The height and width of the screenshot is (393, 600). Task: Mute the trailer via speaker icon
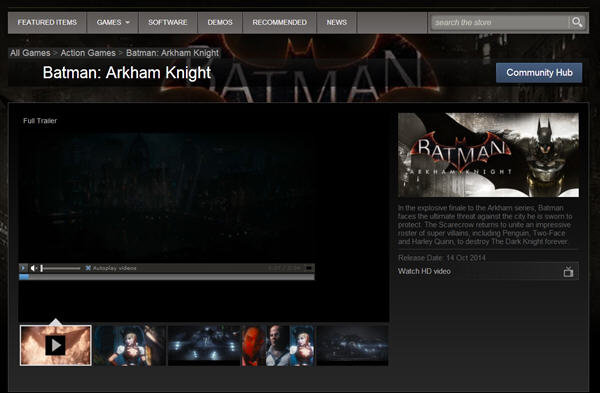pos(34,268)
